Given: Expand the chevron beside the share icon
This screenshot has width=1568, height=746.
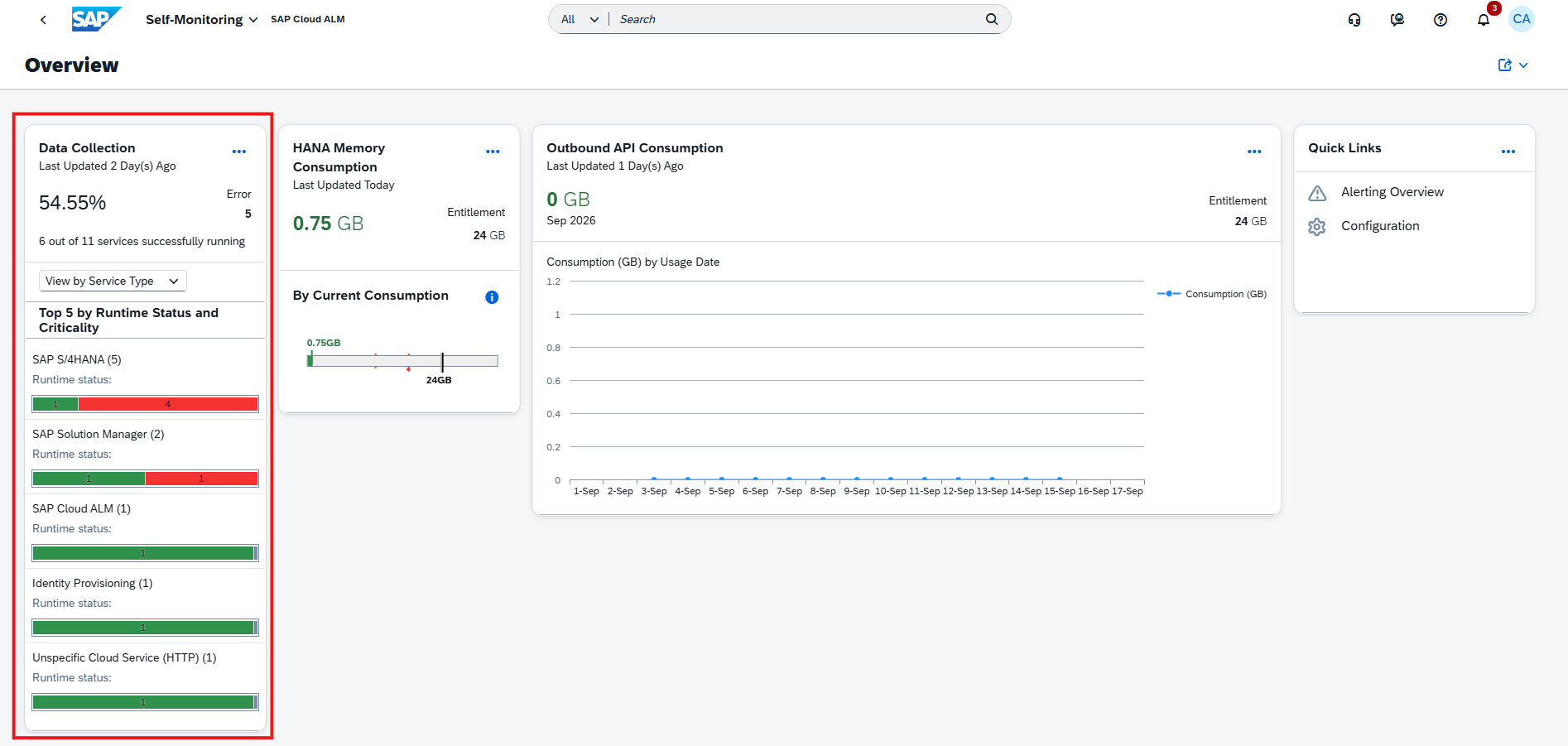Looking at the screenshot, I should pyautogui.click(x=1523, y=65).
